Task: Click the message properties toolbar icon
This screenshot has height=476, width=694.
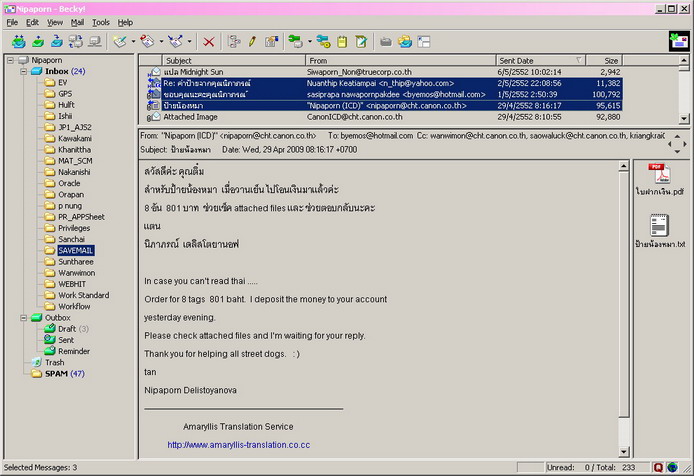Action: (271, 42)
